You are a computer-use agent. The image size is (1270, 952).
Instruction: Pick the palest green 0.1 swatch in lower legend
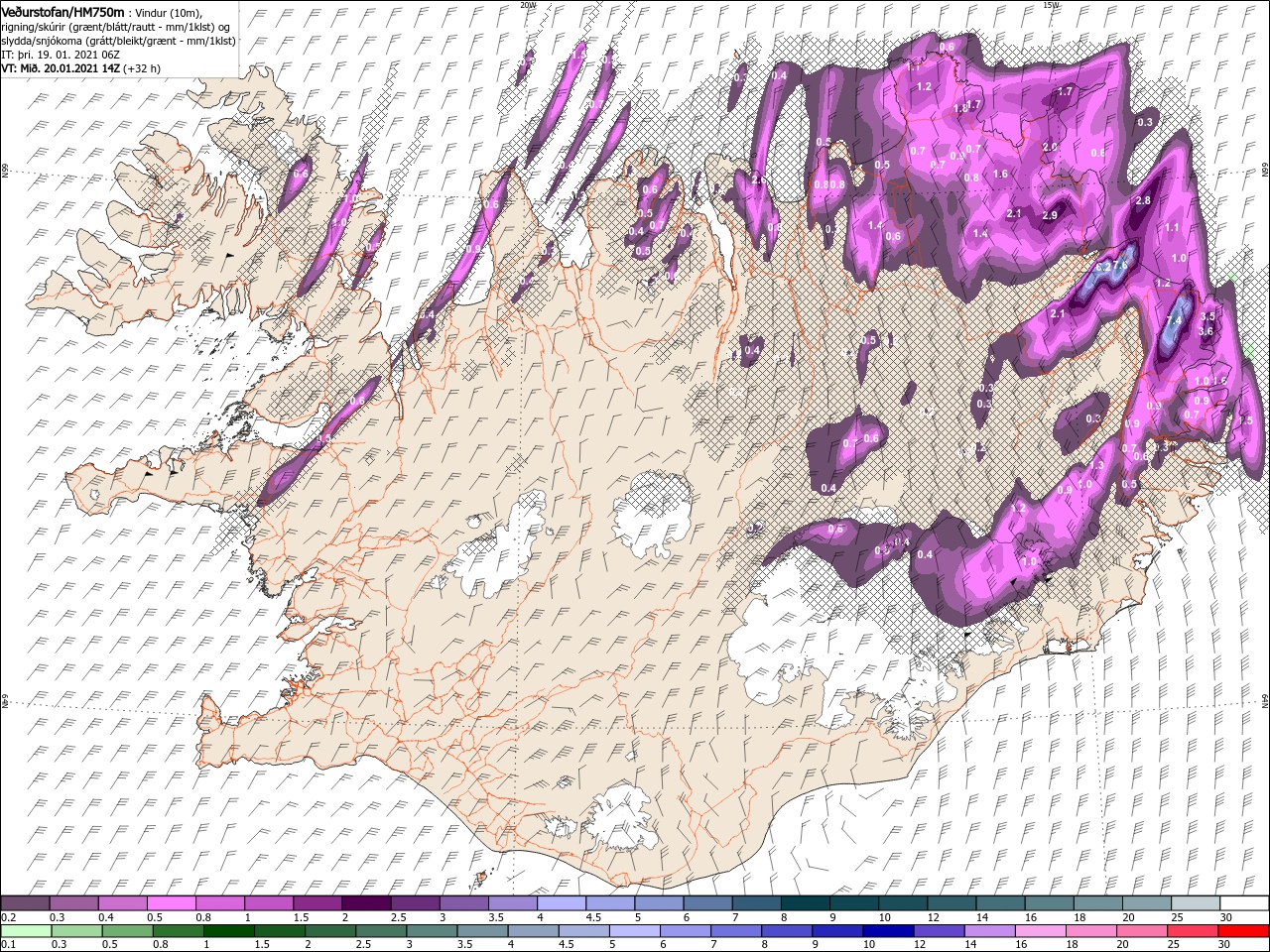click(27, 931)
